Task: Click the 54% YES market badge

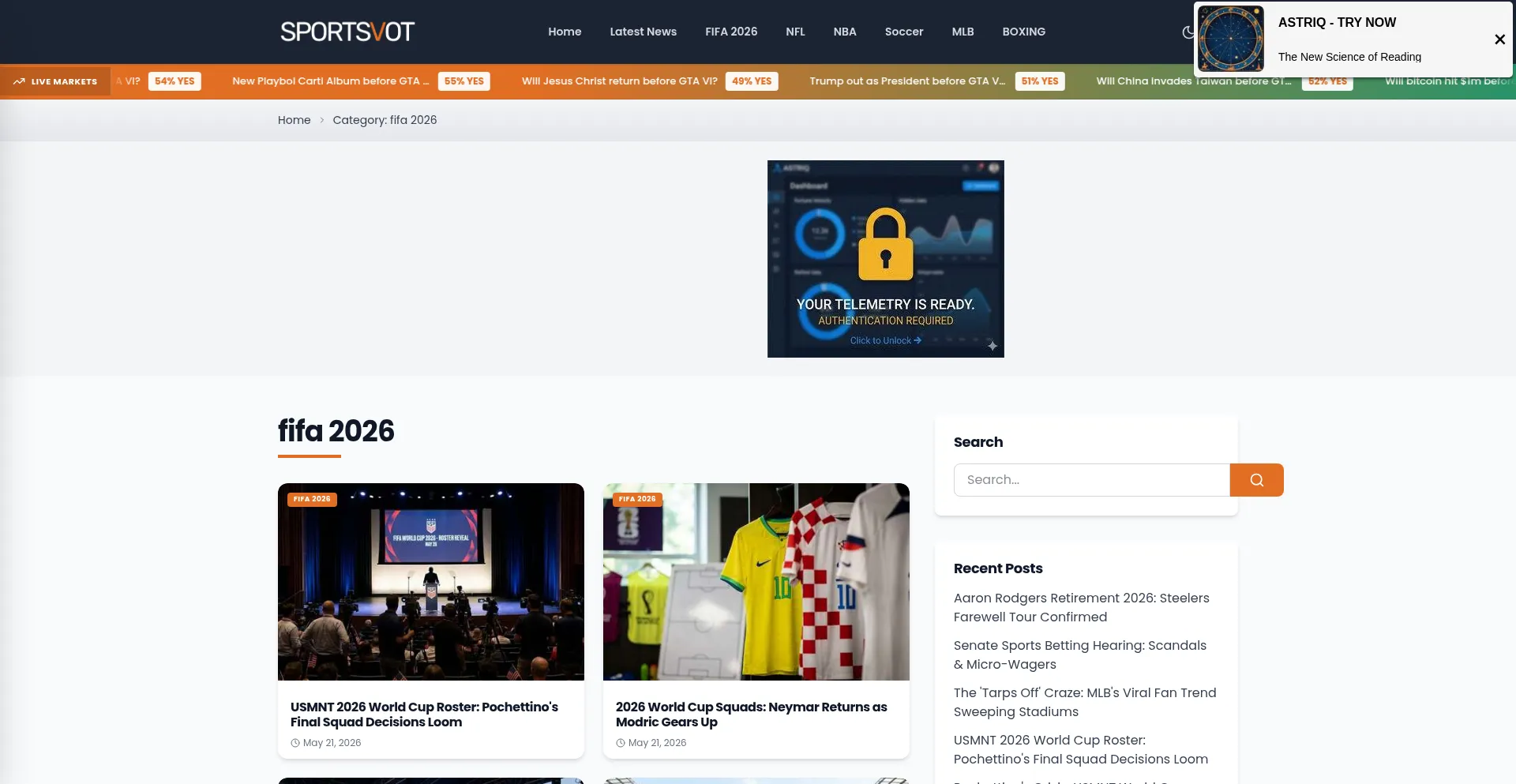Action: click(174, 81)
